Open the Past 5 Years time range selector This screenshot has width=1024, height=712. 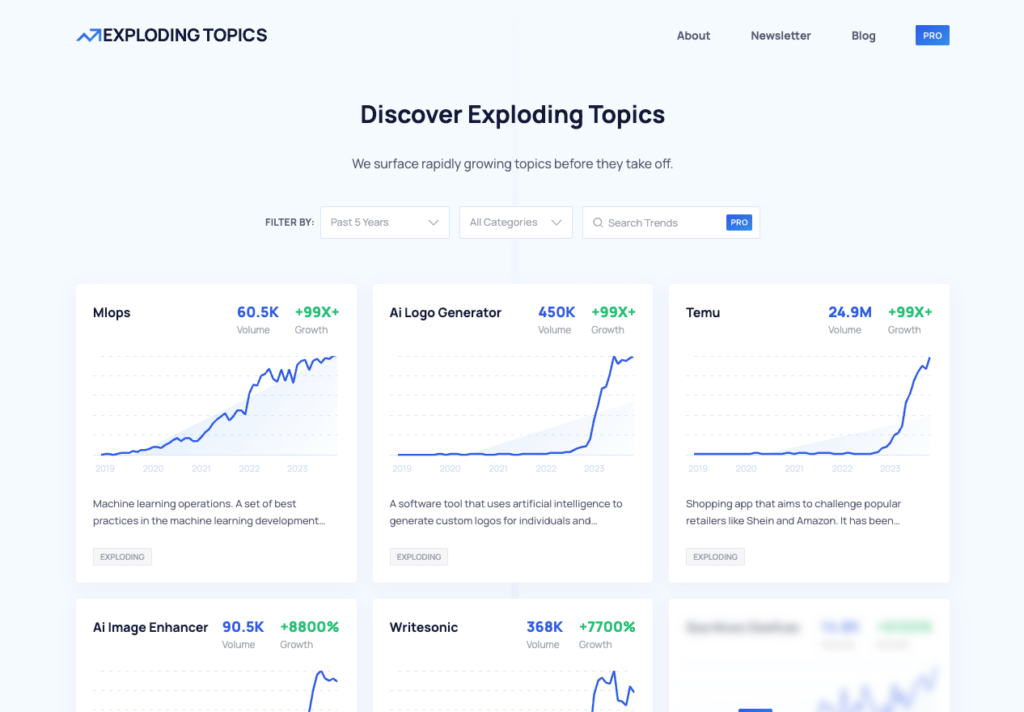click(384, 222)
